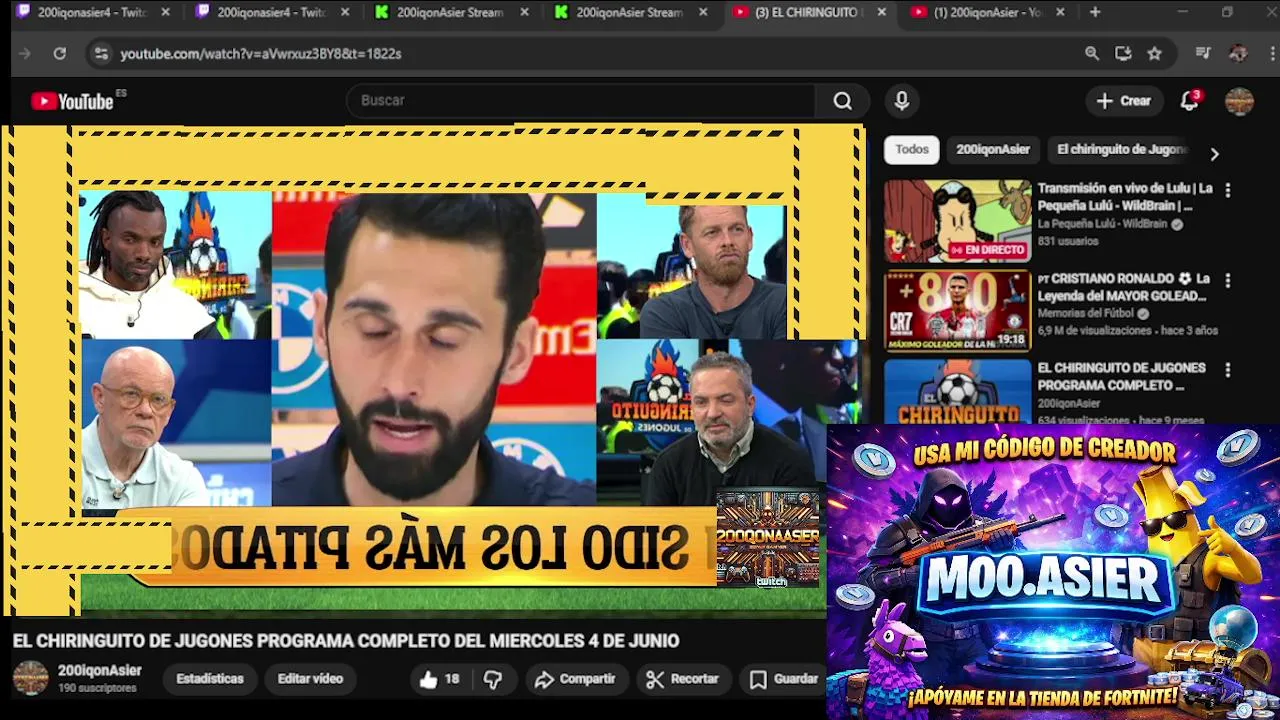
Task: Open the Lulu live stream thumbnail
Action: pyautogui.click(x=957, y=221)
